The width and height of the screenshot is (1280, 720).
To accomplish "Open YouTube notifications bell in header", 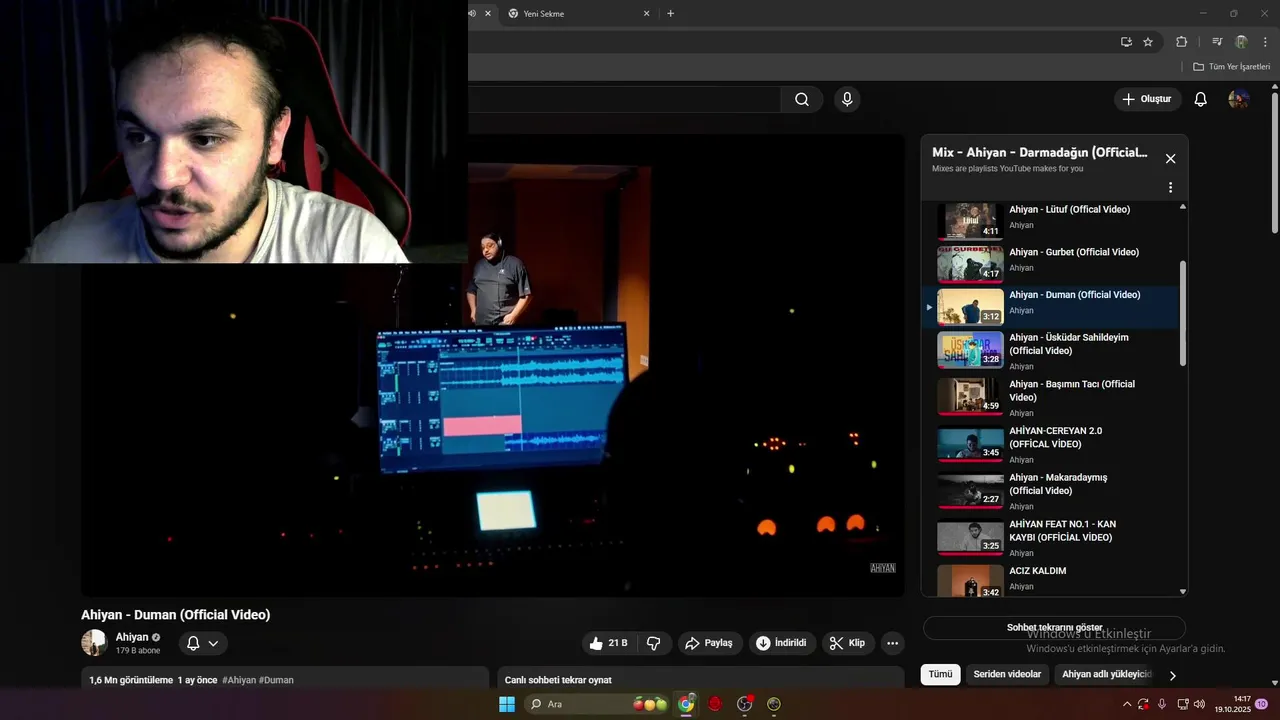I will (1201, 99).
